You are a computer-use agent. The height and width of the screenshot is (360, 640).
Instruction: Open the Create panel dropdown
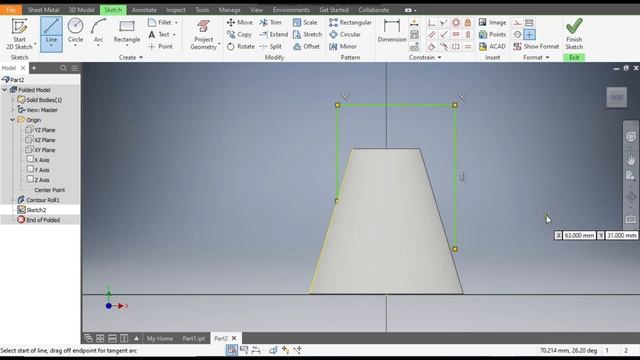click(131, 58)
